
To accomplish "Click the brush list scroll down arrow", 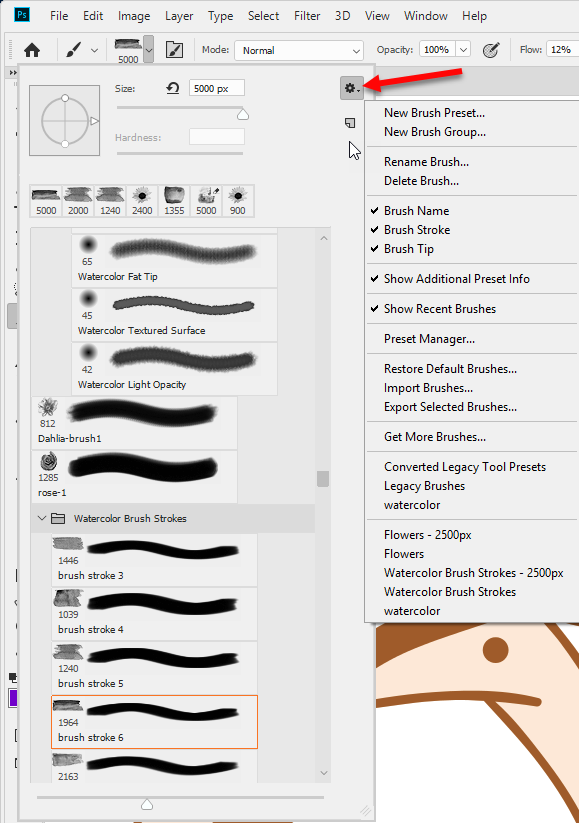I will point(324,773).
